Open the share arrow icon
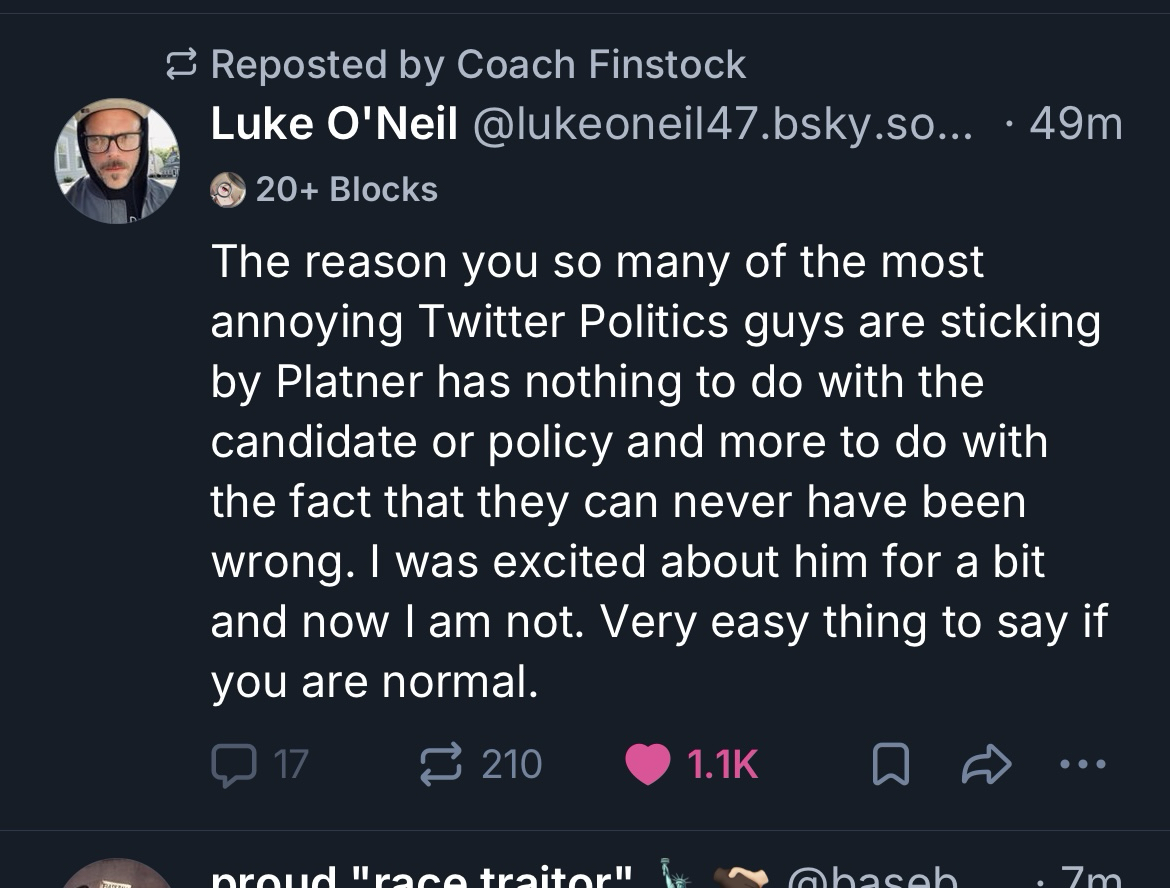1170x888 pixels. point(986,766)
